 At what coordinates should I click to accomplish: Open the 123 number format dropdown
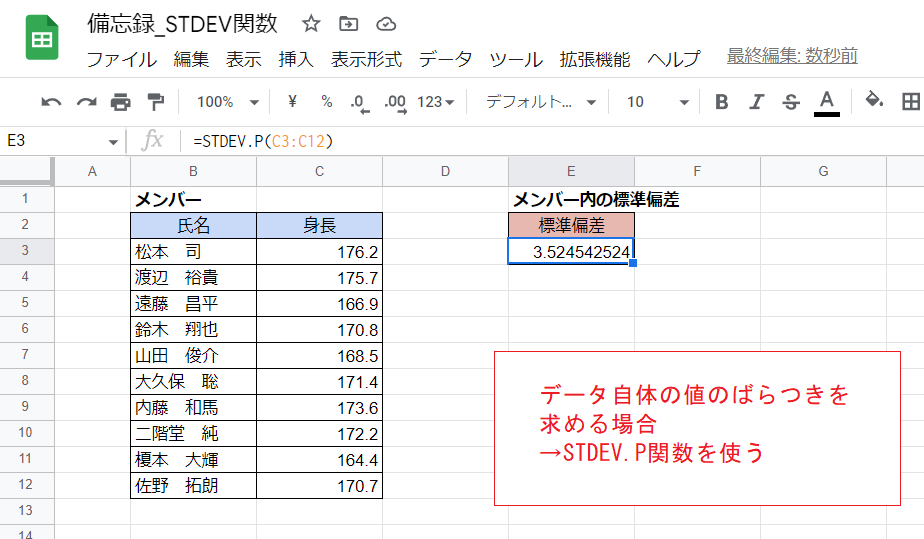[435, 102]
